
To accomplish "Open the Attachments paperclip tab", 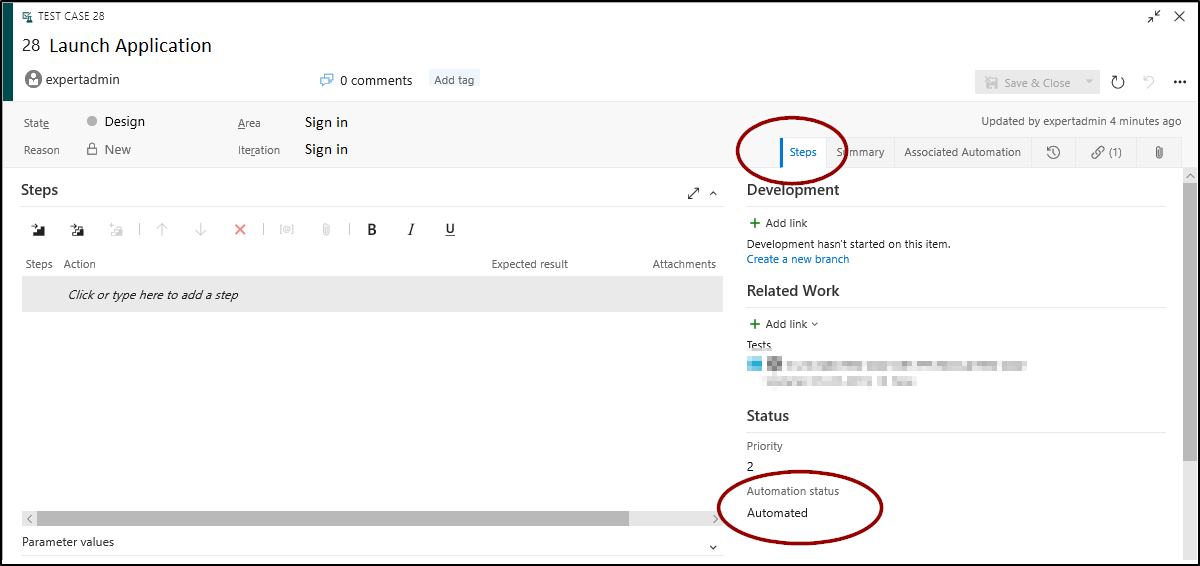I will pos(1159,152).
